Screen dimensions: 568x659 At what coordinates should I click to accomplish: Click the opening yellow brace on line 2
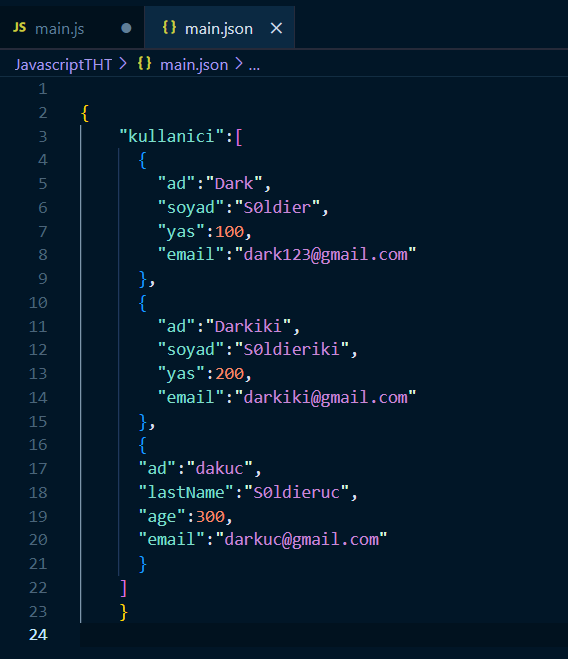[x=85, y=113]
